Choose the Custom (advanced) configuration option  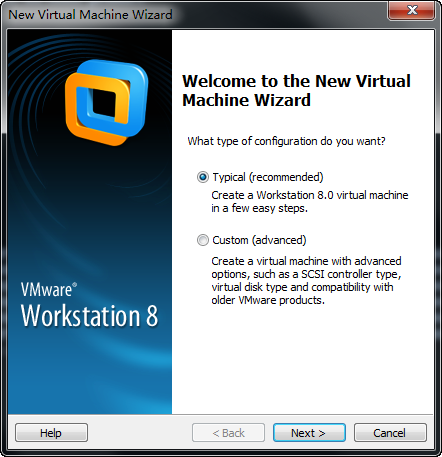(x=203, y=240)
